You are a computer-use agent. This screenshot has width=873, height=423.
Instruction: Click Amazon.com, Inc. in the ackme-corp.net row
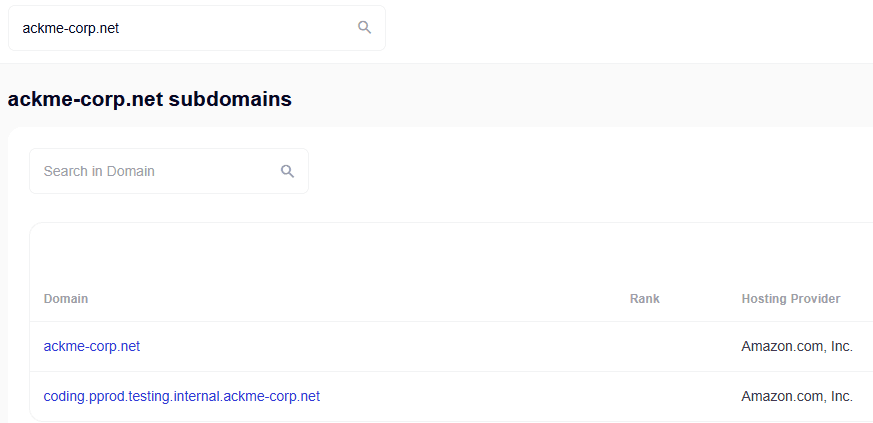click(797, 346)
